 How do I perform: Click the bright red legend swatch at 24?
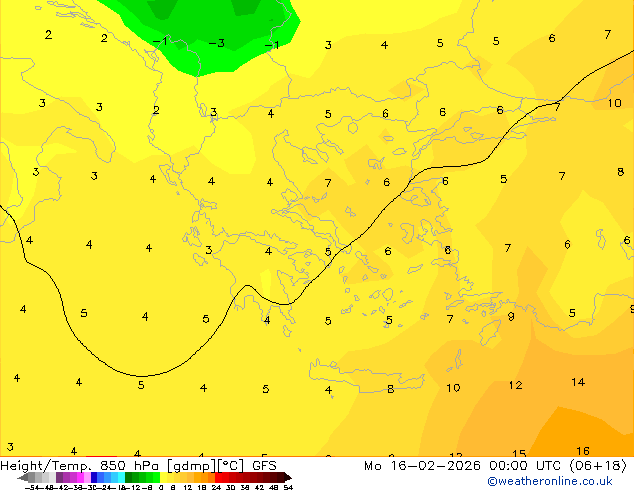218,477
